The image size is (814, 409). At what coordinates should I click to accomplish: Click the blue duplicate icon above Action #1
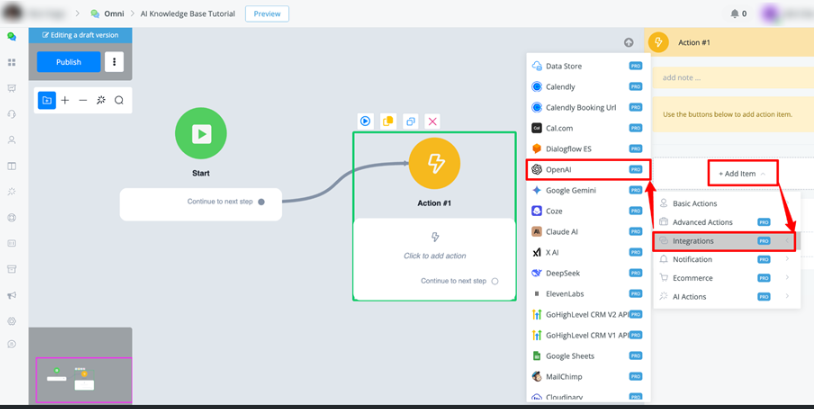click(x=410, y=121)
